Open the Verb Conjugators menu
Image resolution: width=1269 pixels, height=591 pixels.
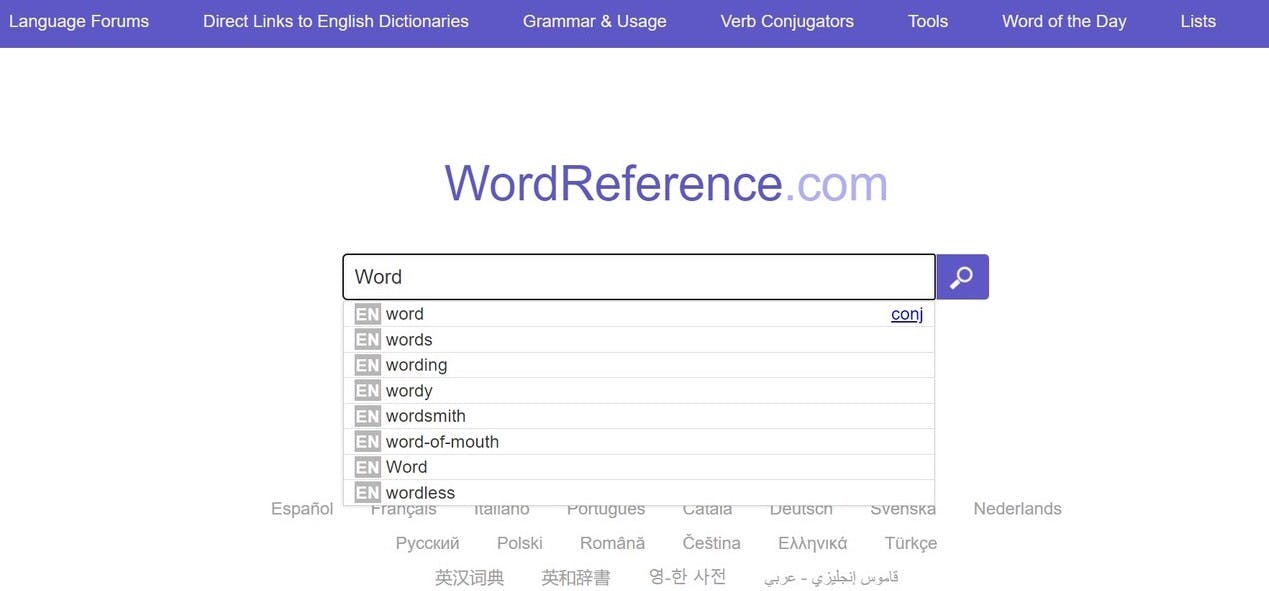[787, 21]
